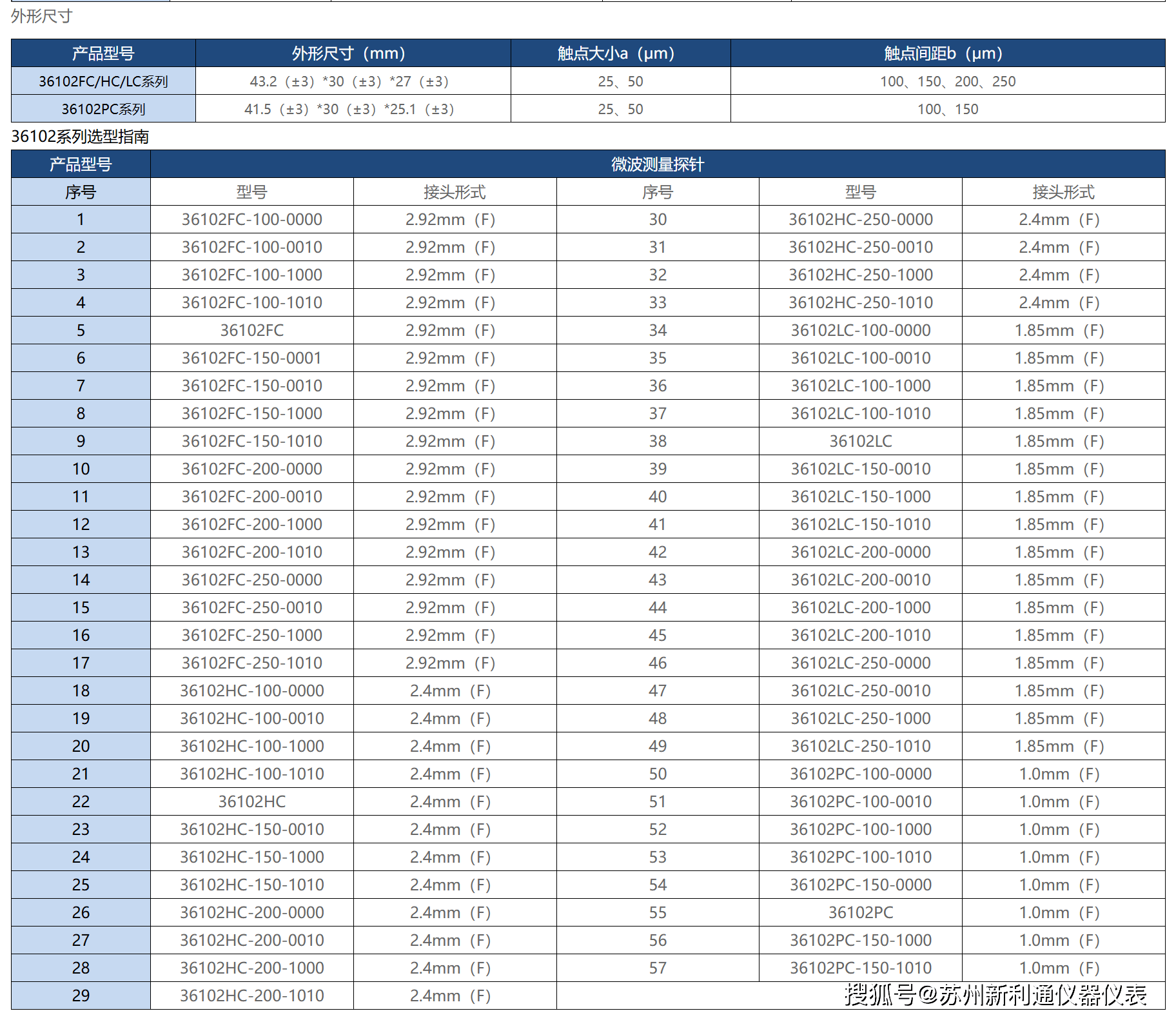Click model 36102HC-200-1010
This screenshot has width=1176, height=1020.
251,995
